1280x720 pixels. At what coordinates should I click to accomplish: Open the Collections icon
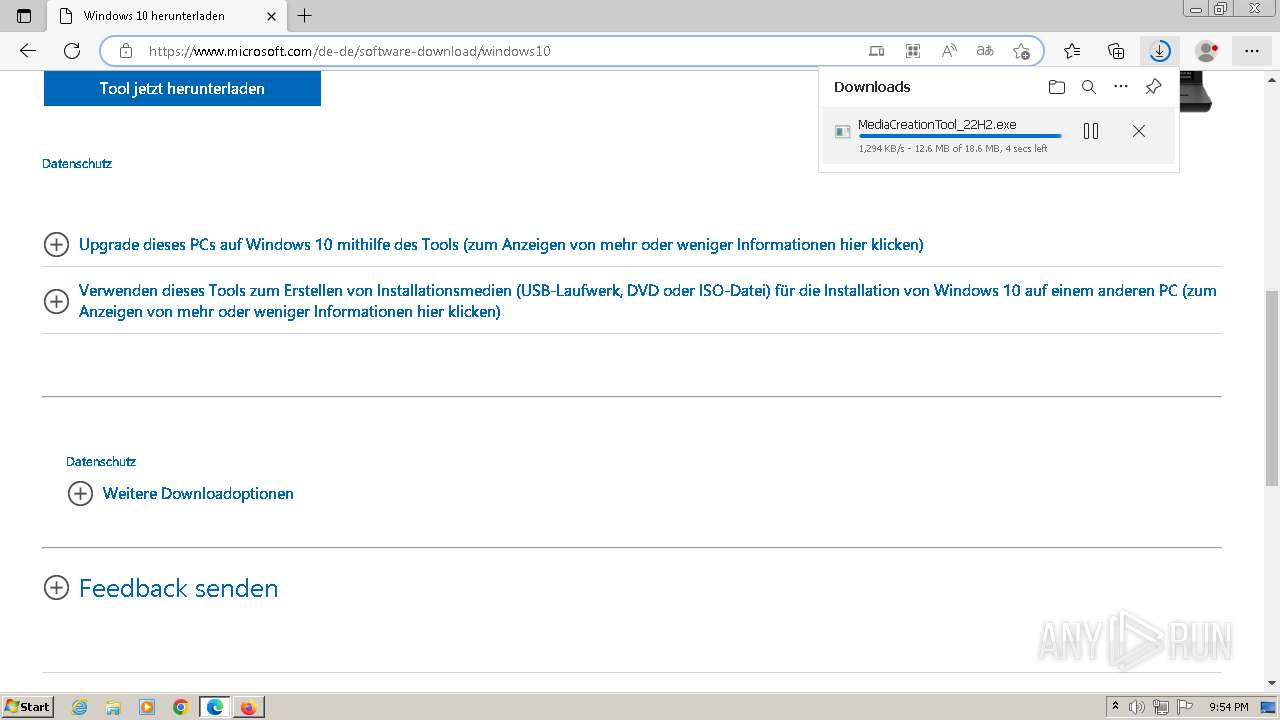click(x=1116, y=51)
